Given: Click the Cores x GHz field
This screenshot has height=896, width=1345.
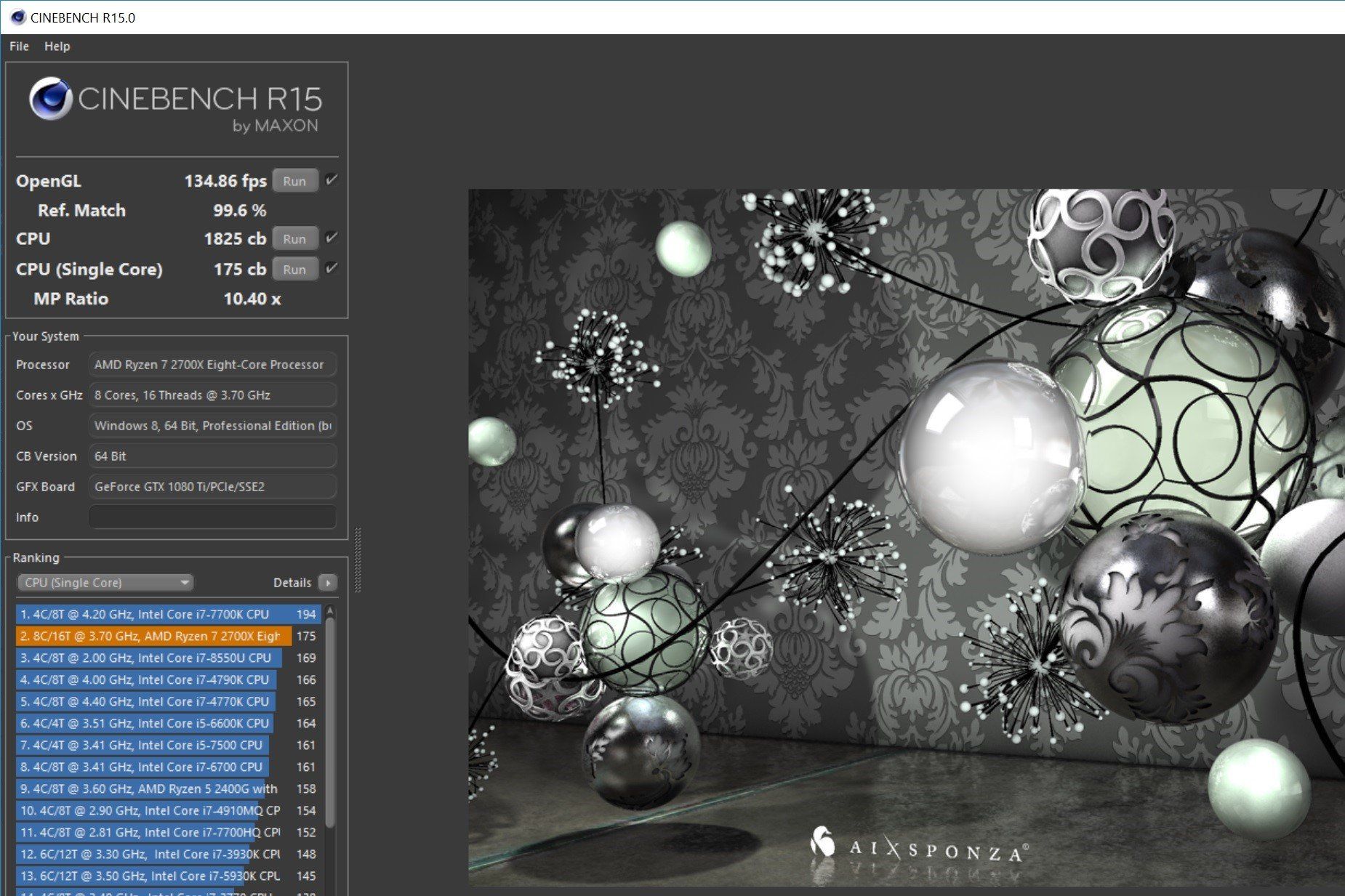Looking at the screenshot, I should point(212,395).
